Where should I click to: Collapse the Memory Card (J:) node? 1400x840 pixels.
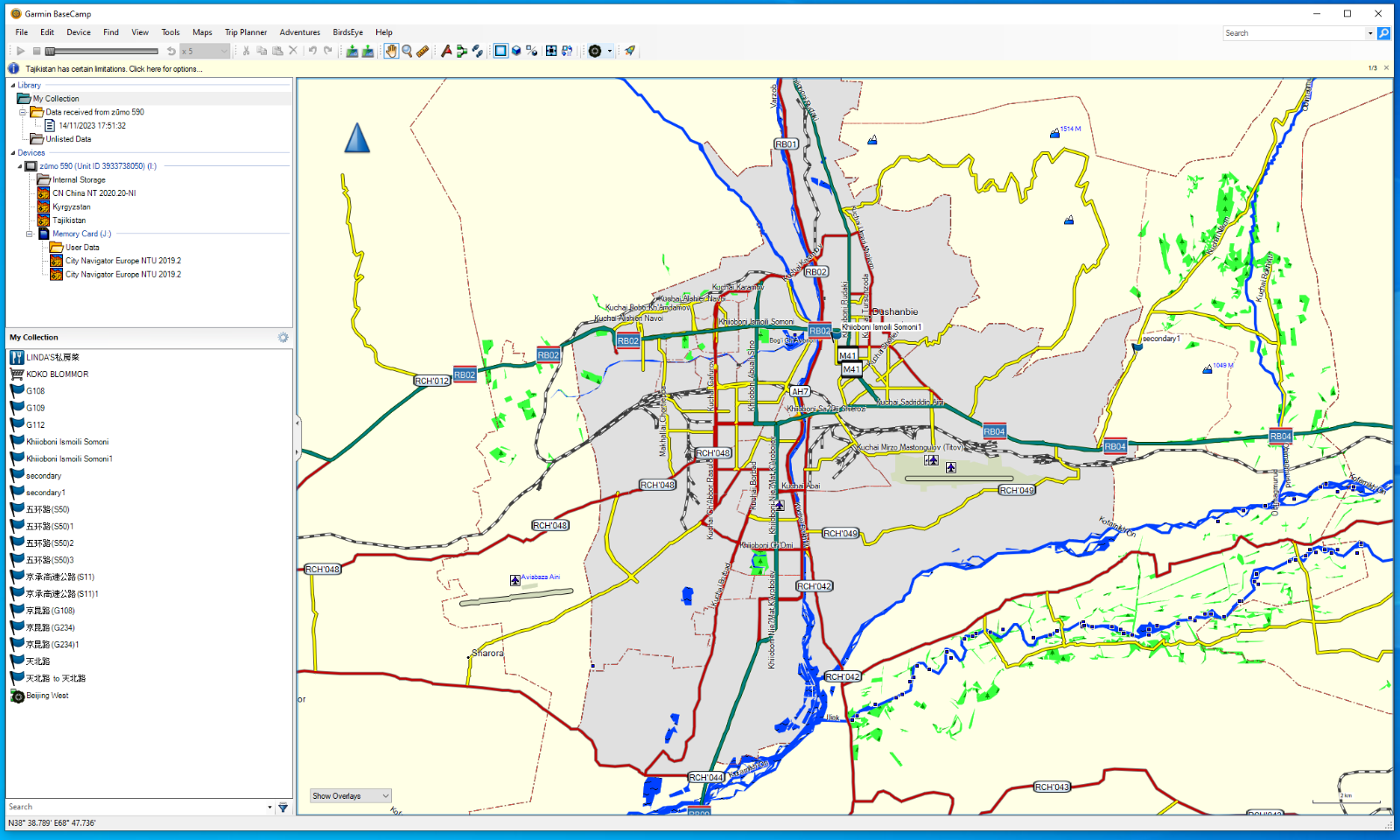pyautogui.click(x=29, y=234)
